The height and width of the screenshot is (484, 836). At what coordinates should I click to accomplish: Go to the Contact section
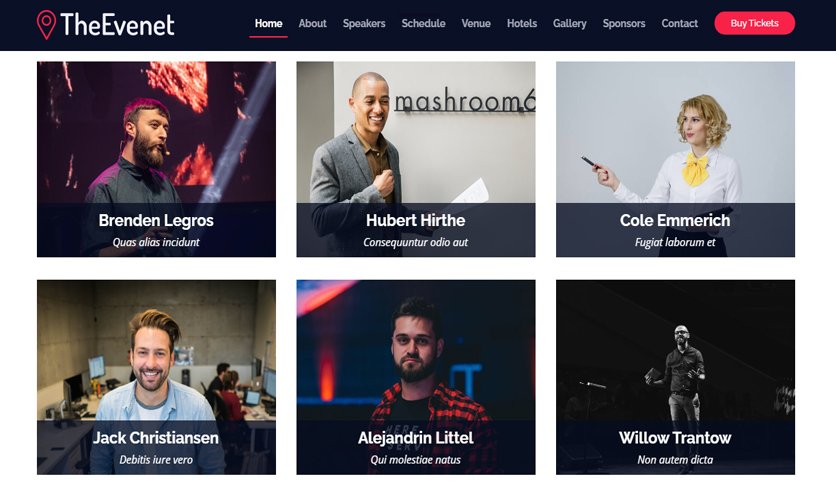pos(679,23)
